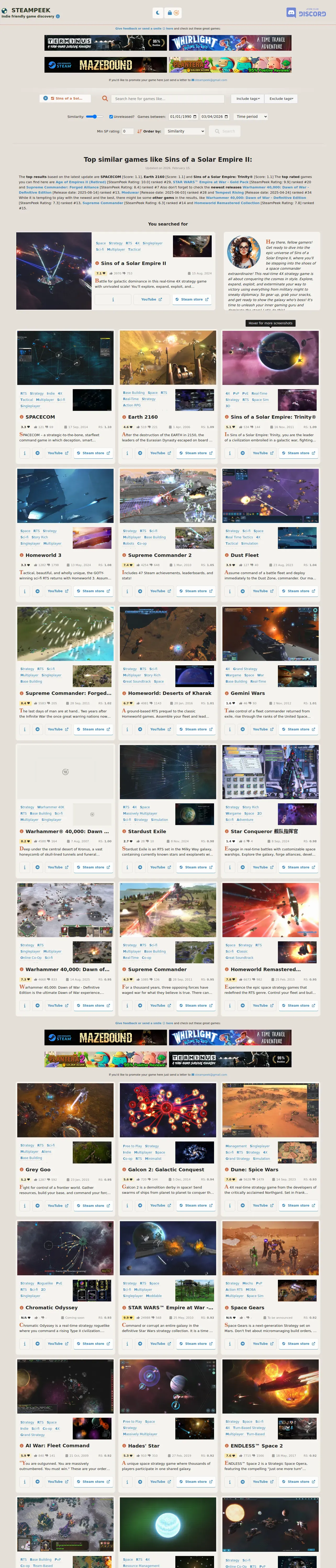Click the Whirlight banner at page top
Image resolution: width=336 pixels, height=1568 pixels.
pos(230,43)
